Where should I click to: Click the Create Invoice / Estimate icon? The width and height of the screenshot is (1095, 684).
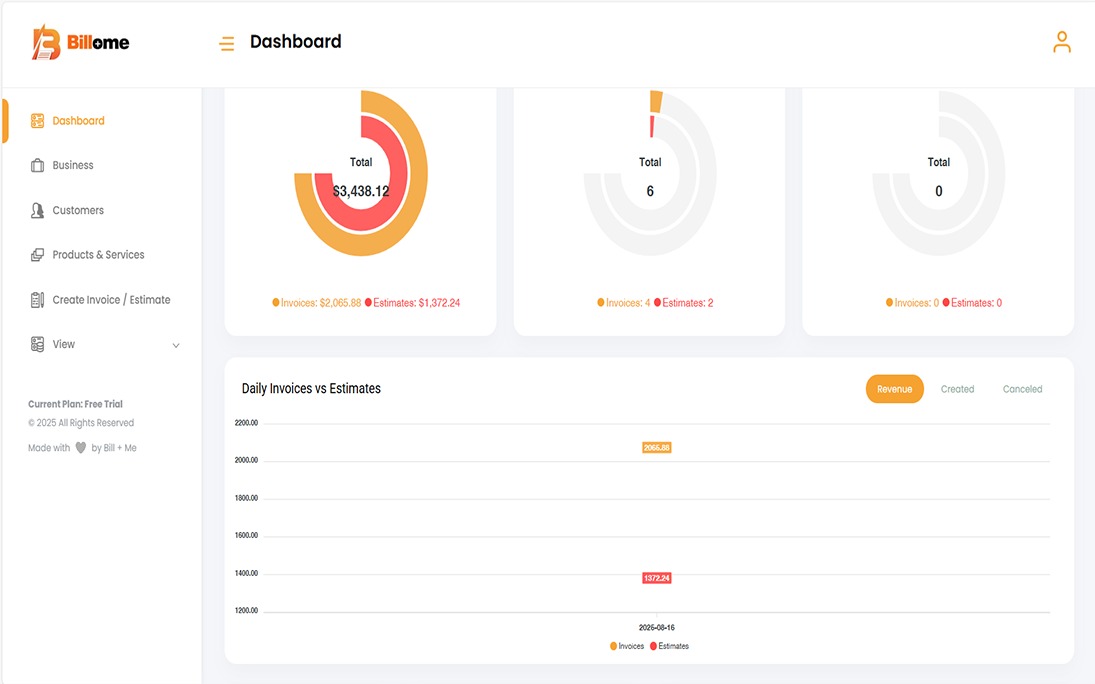pos(38,300)
